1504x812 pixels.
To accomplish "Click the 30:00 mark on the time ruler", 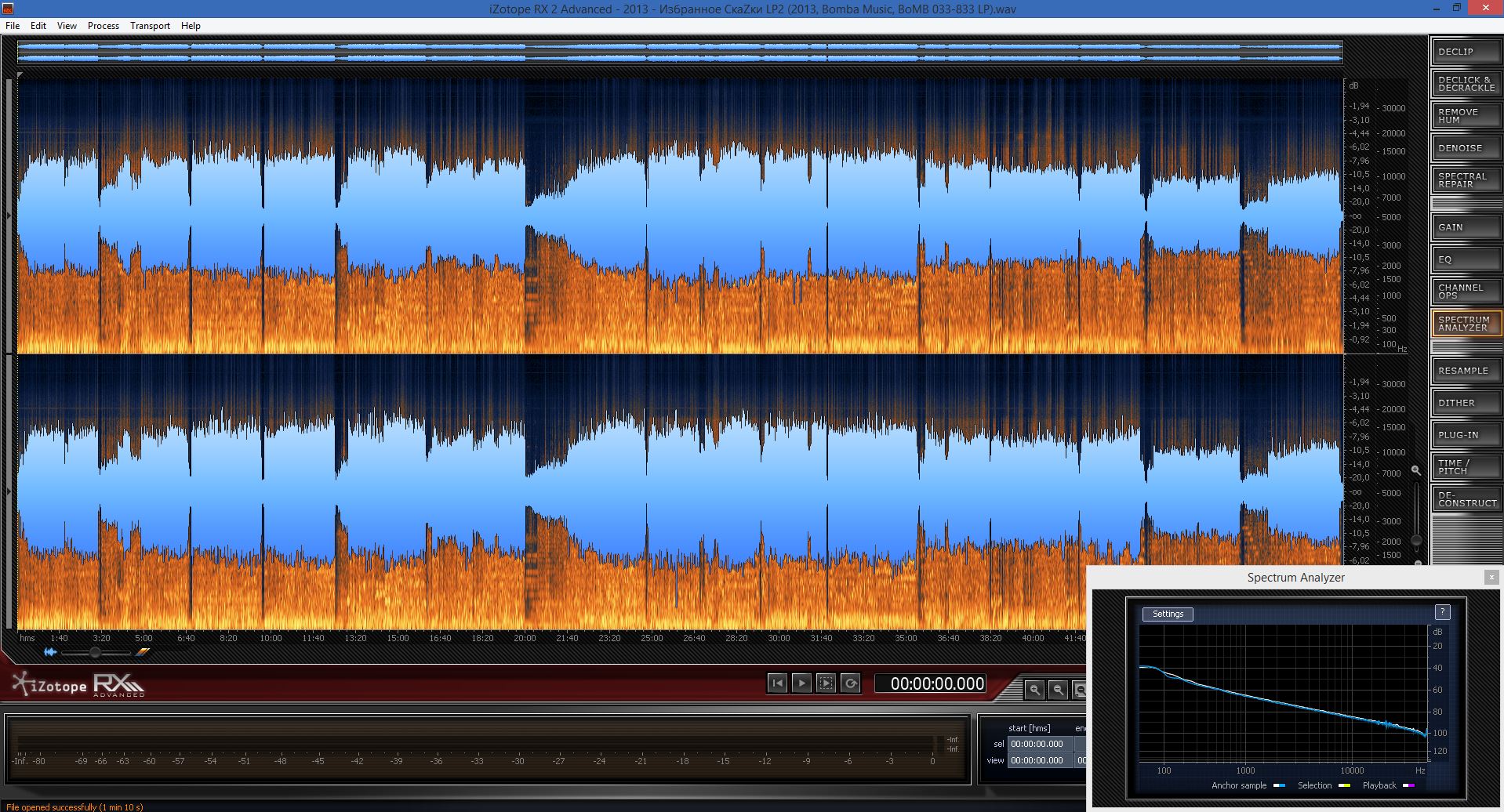I will pyautogui.click(x=779, y=638).
